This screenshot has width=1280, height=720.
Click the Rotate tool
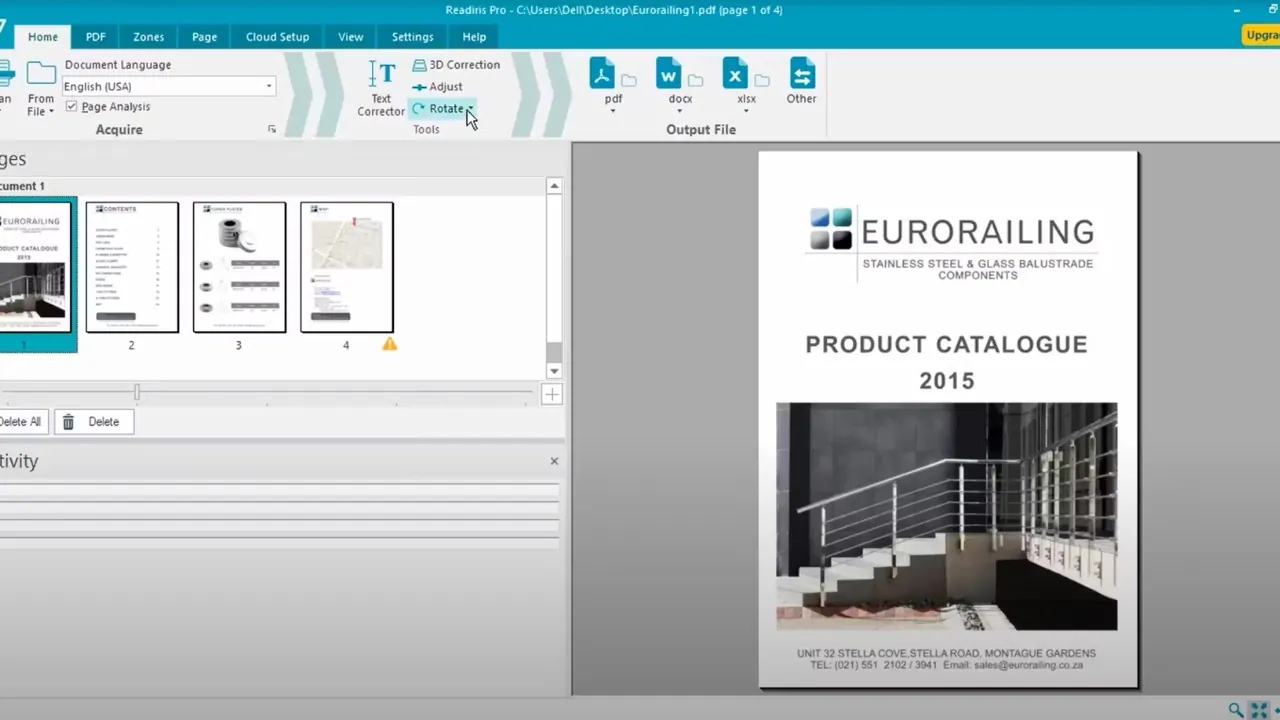439,109
